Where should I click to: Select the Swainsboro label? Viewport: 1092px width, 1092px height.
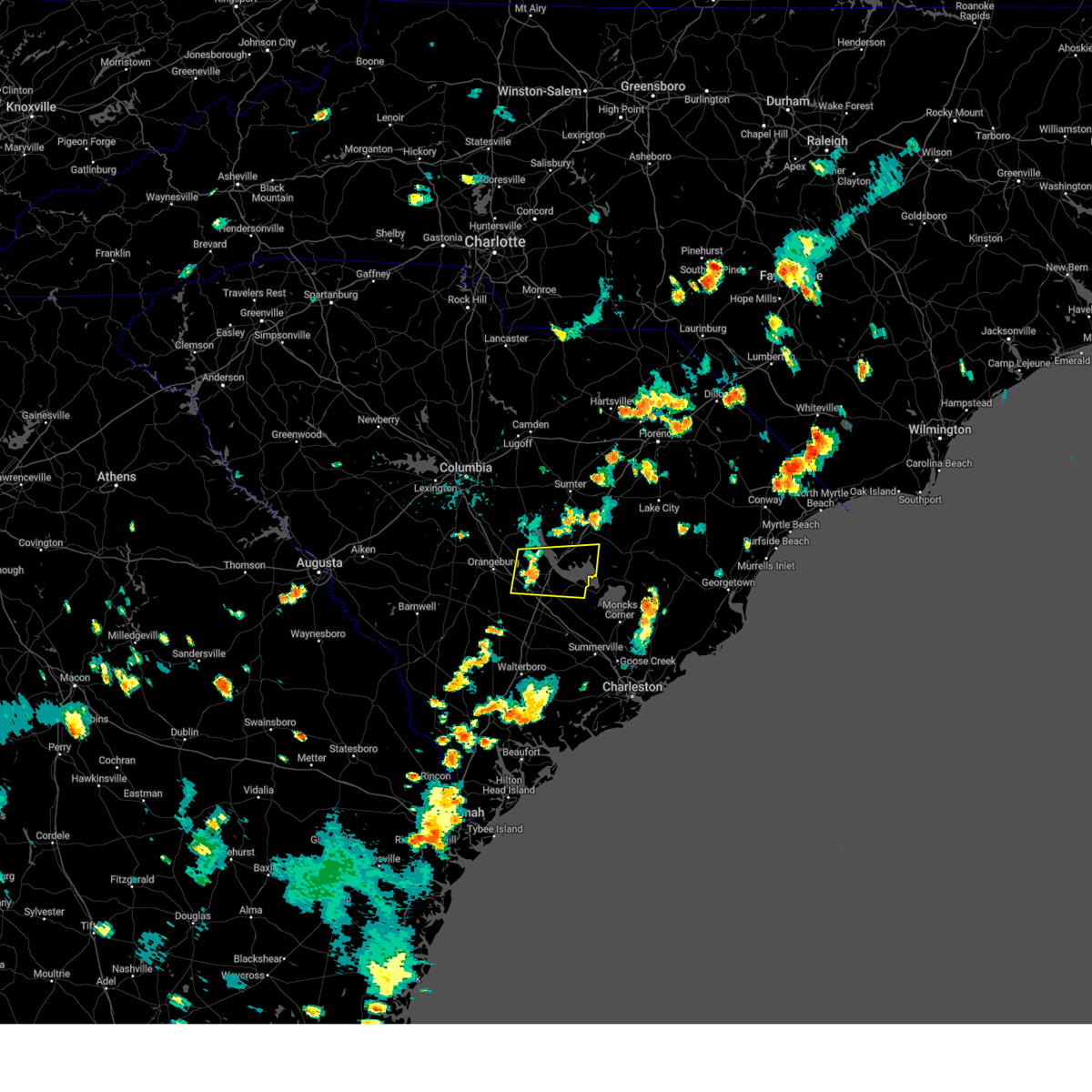coord(269,723)
